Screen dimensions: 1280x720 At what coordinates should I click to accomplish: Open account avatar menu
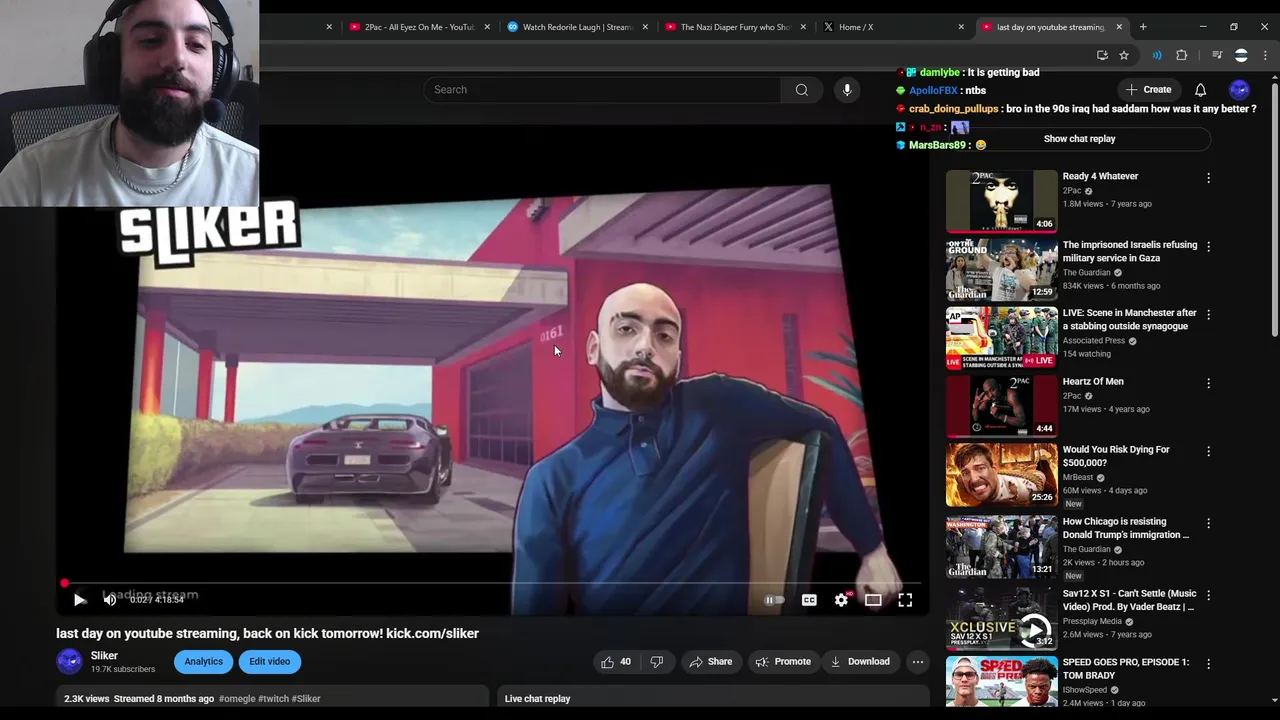(1239, 90)
